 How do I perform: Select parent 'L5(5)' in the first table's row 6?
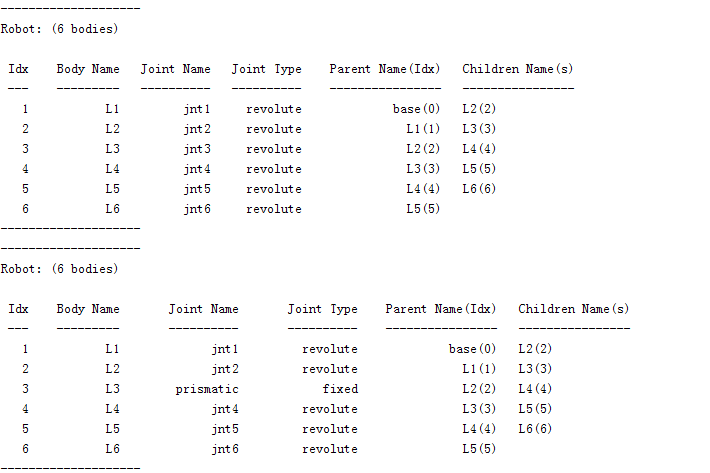click(423, 209)
